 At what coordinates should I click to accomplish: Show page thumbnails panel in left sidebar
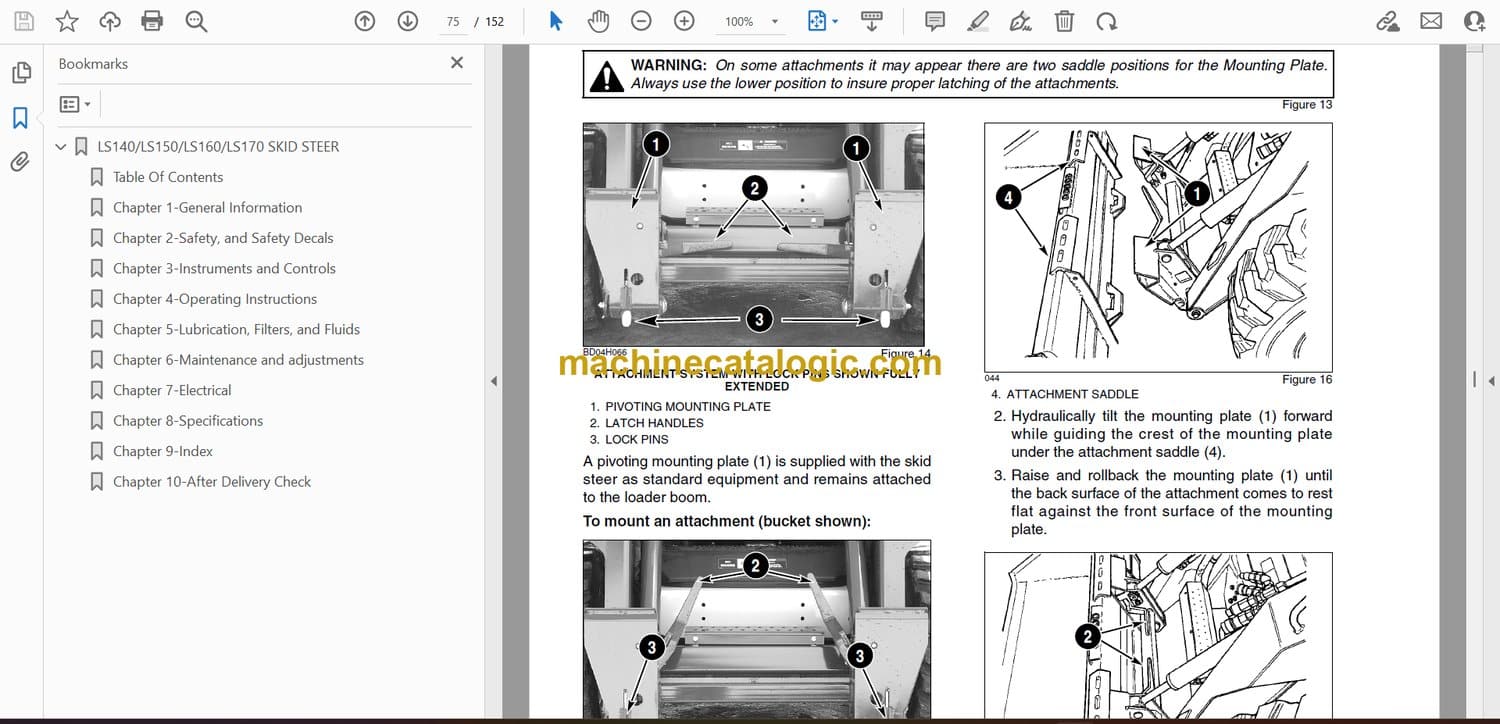pyautogui.click(x=20, y=73)
